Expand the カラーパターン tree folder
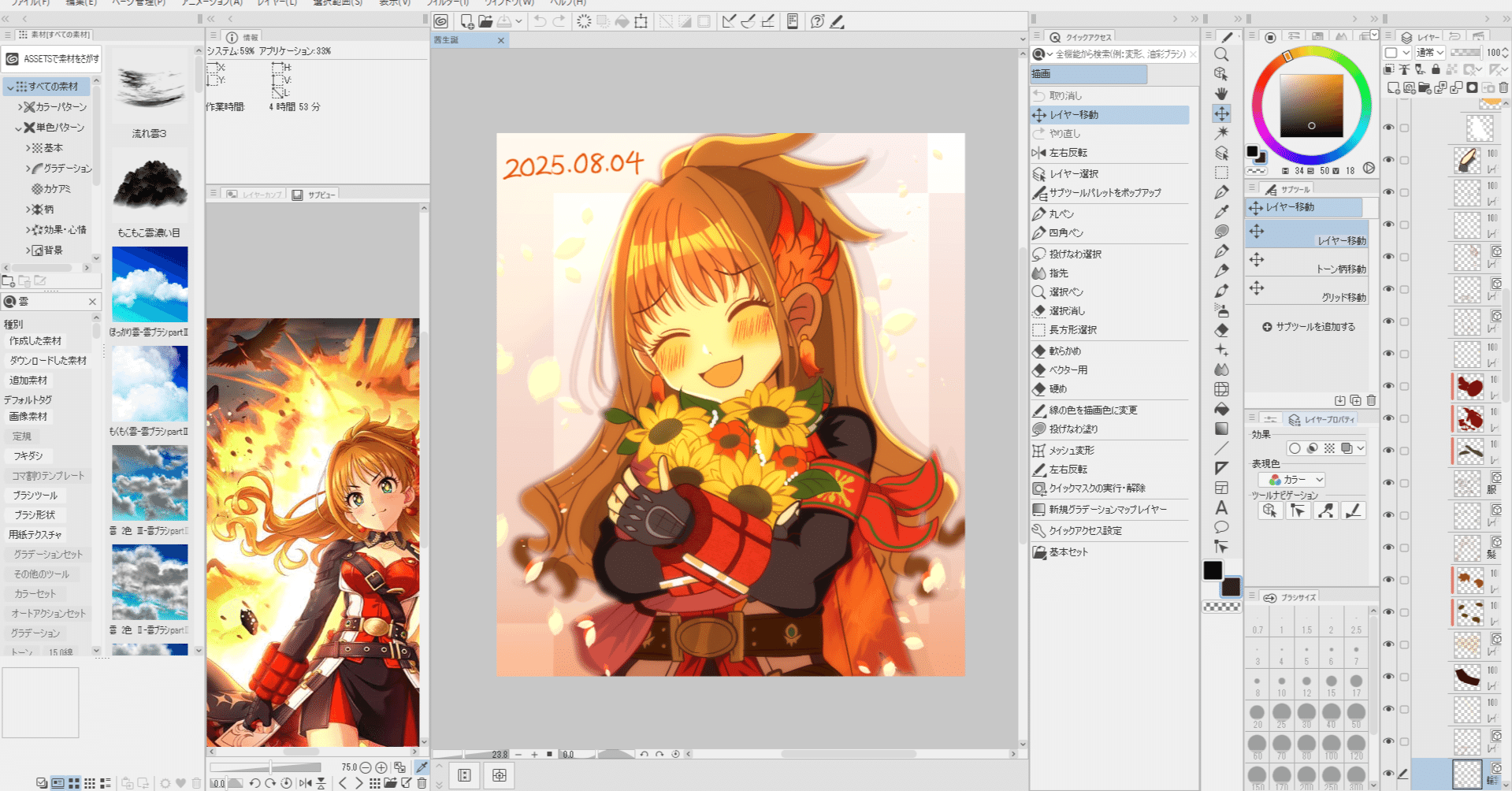Image resolution: width=1512 pixels, height=791 pixels. 20,107
